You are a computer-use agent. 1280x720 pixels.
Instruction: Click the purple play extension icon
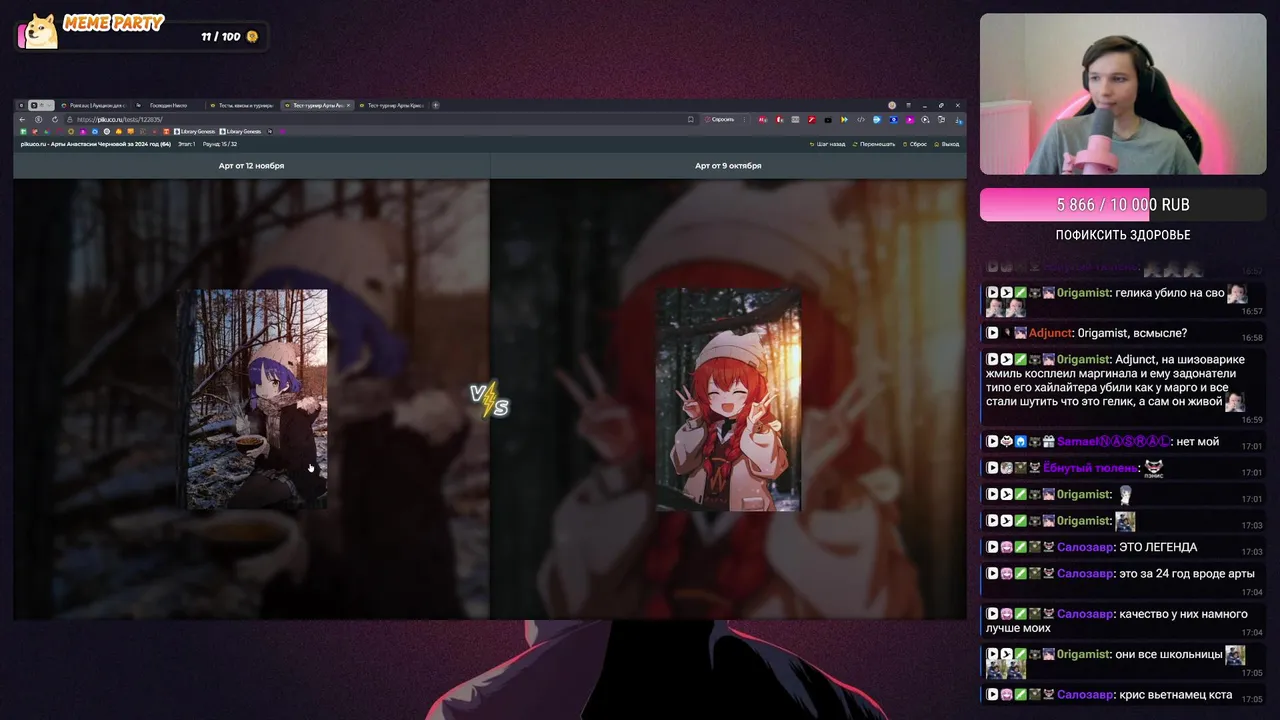(910, 120)
